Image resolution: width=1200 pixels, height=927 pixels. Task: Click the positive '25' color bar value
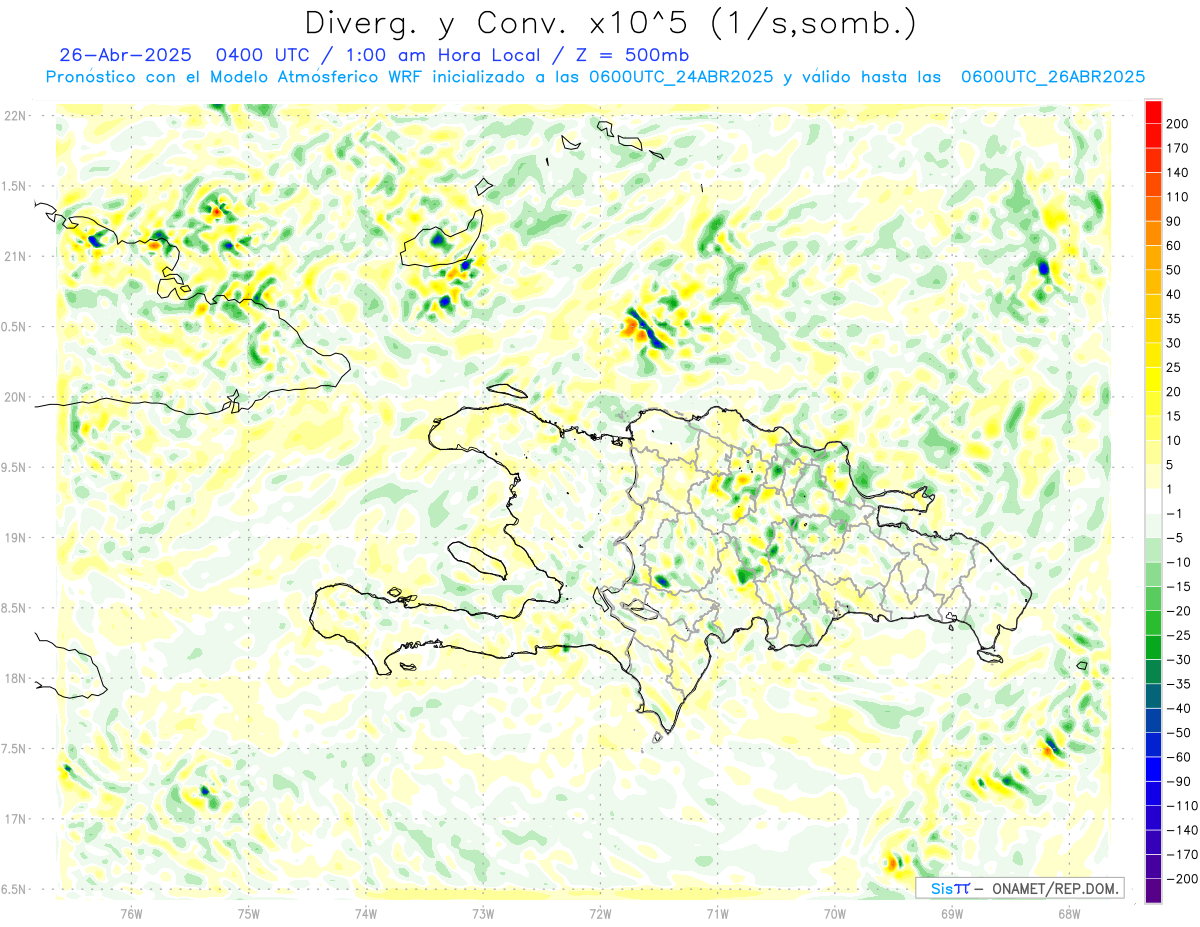click(1175, 367)
